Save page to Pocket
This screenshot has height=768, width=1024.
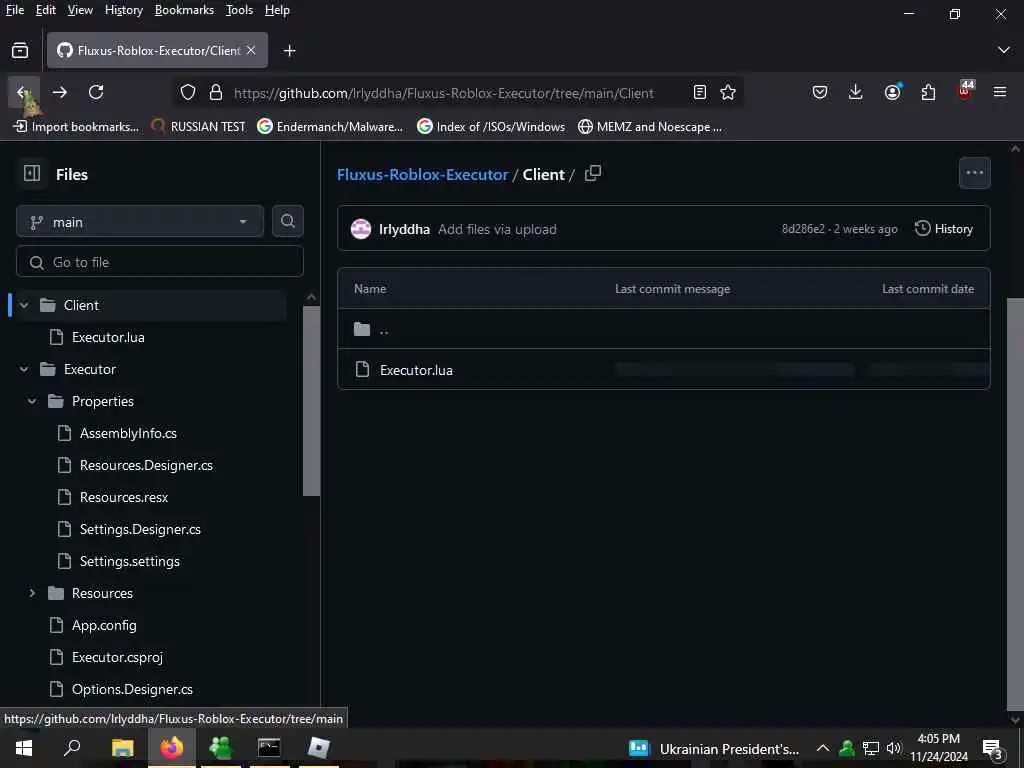click(820, 92)
